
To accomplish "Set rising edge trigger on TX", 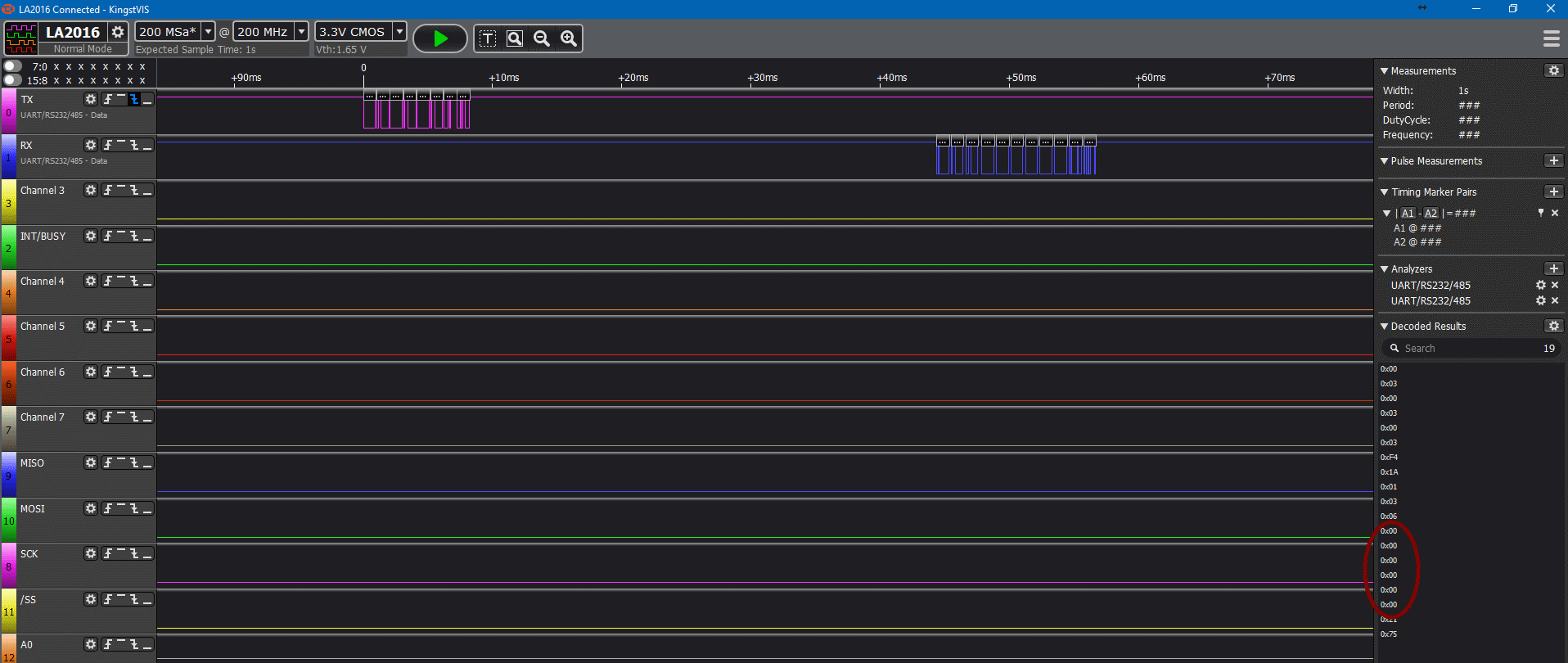I will [x=108, y=99].
